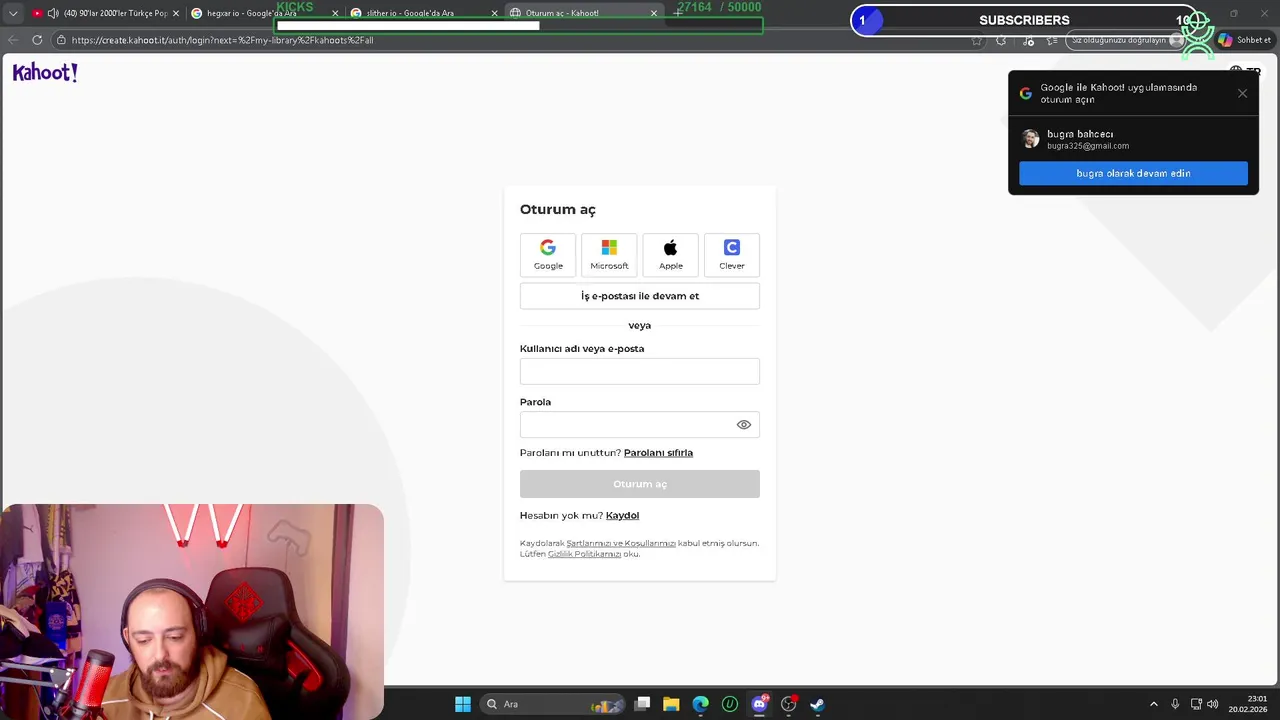The width and height of the screenshot is (1280, 720).
Task: Go back with browser back arrow
Action: pos(13,40)
